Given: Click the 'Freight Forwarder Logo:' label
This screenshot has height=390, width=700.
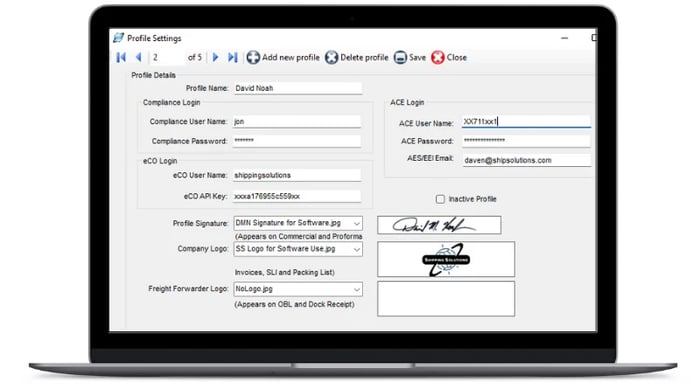Looking at the screenshot, I should click(188, 289).
